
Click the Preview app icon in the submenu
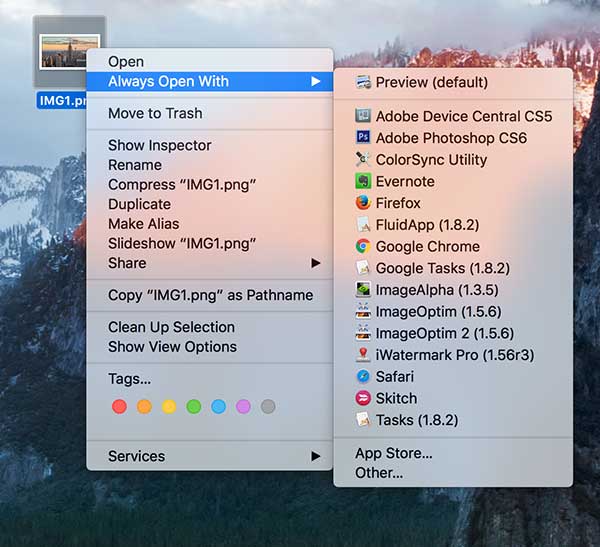point(363,82)
